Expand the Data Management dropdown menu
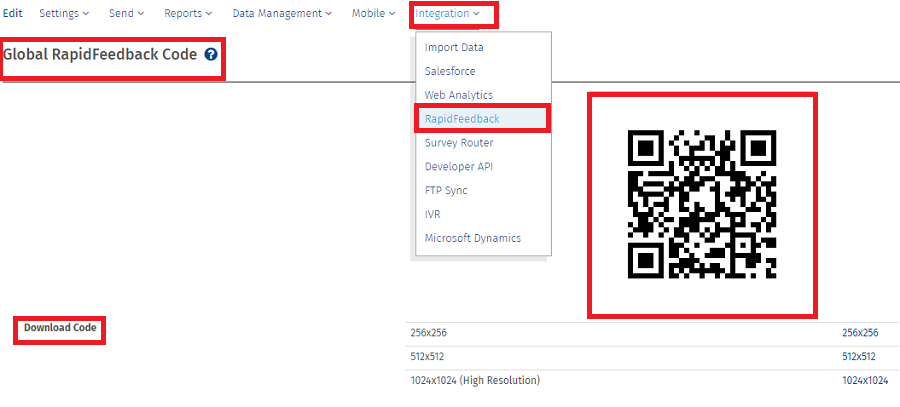 (282, 13)
